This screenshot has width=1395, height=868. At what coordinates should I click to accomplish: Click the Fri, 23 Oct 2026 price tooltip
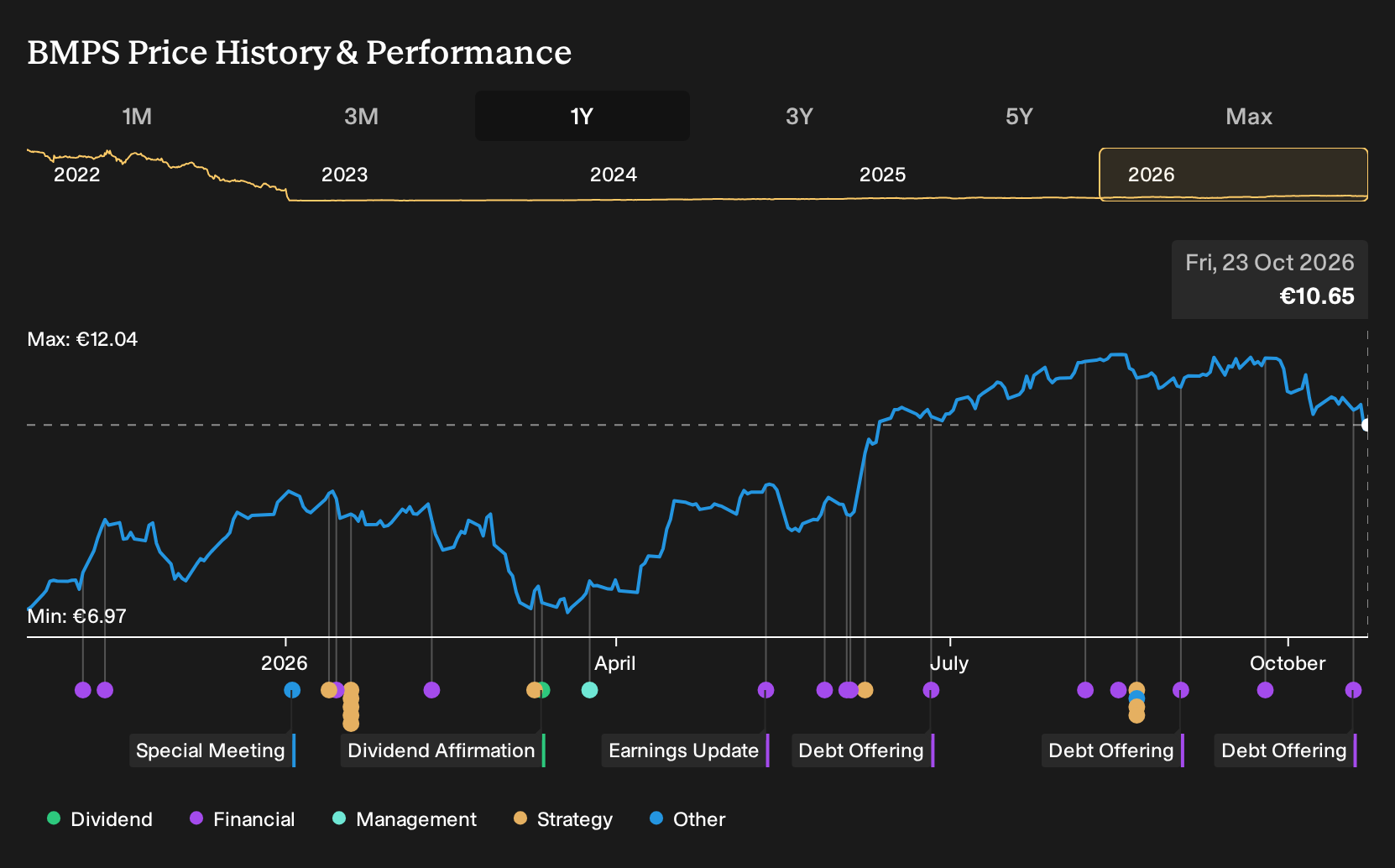[1270, 280]
